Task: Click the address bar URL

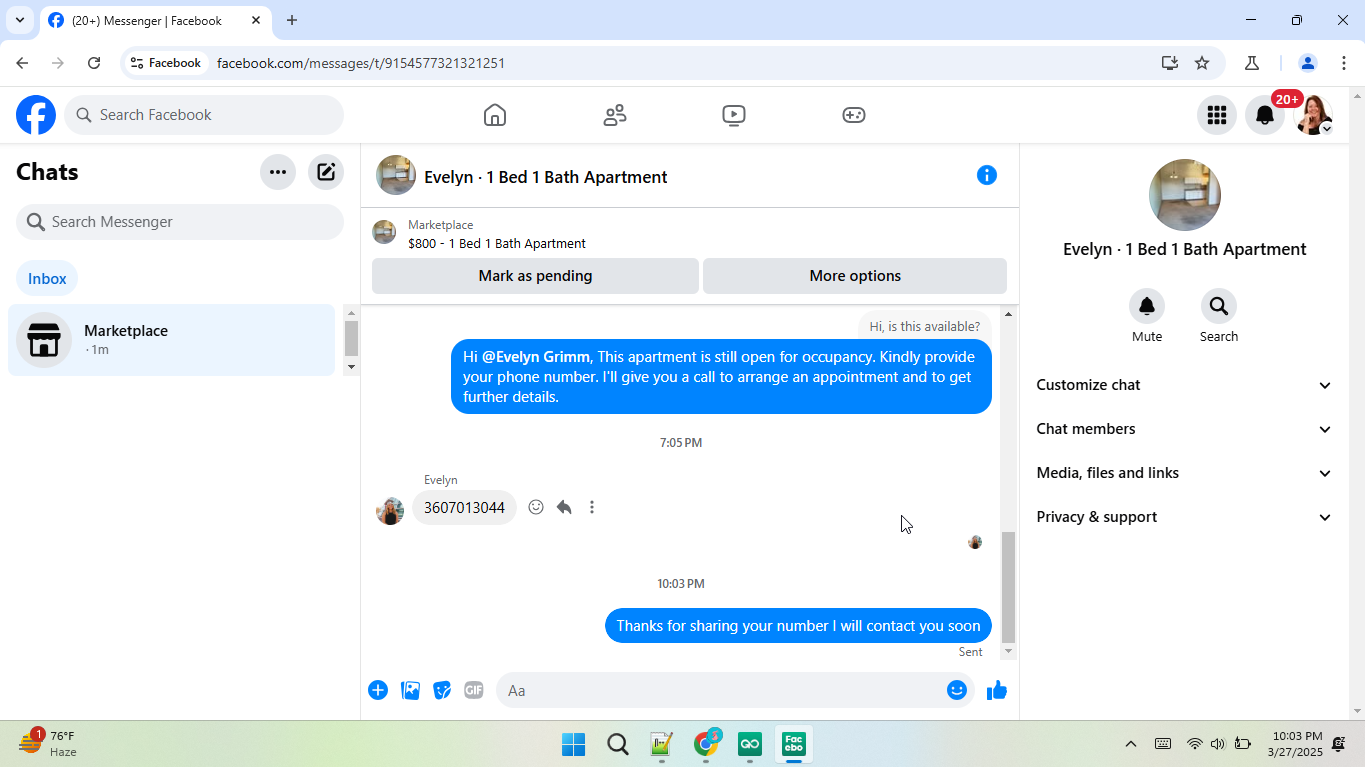Action: [361, 63]
